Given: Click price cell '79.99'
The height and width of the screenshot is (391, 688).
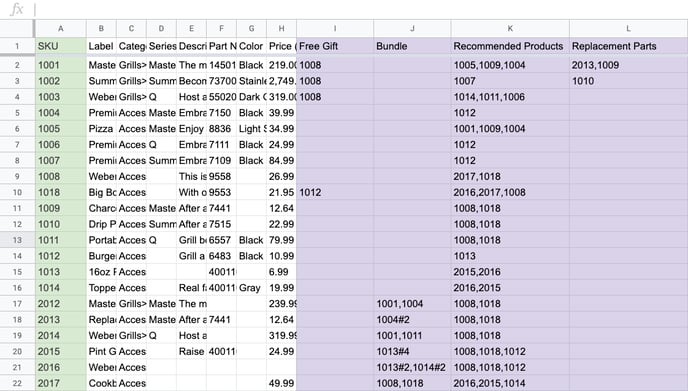Looking at the screenshot, I should (281, 240).
